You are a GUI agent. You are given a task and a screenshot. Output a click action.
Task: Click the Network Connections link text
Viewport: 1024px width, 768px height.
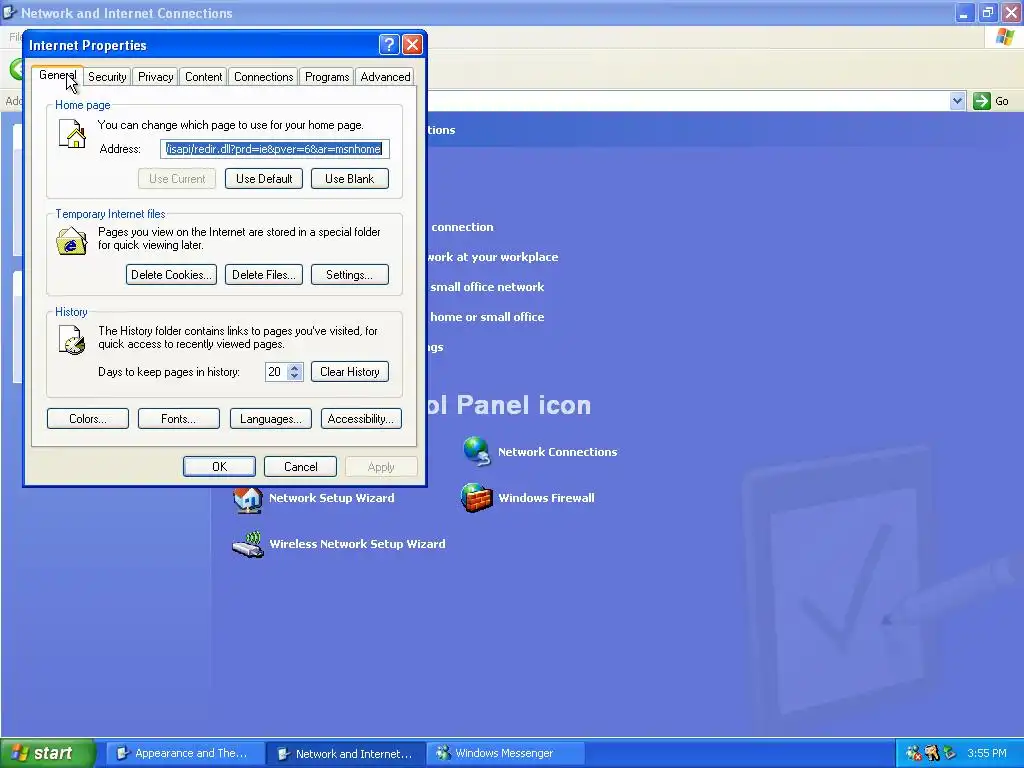[x=558, y=452]
